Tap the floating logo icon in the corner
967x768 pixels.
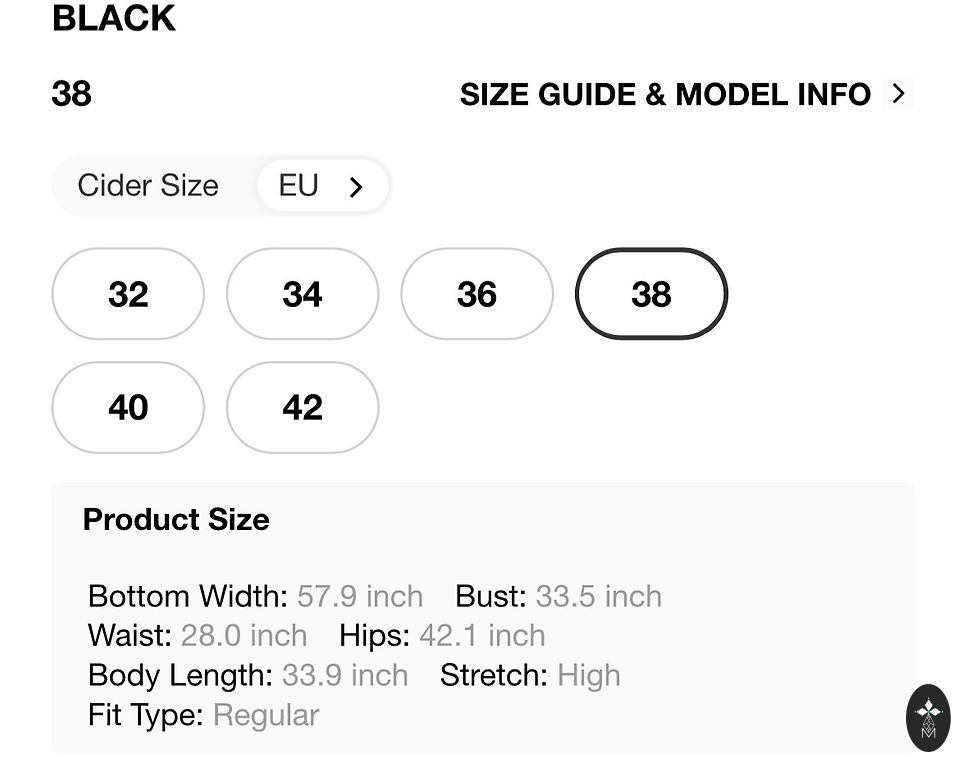(928, 717)
